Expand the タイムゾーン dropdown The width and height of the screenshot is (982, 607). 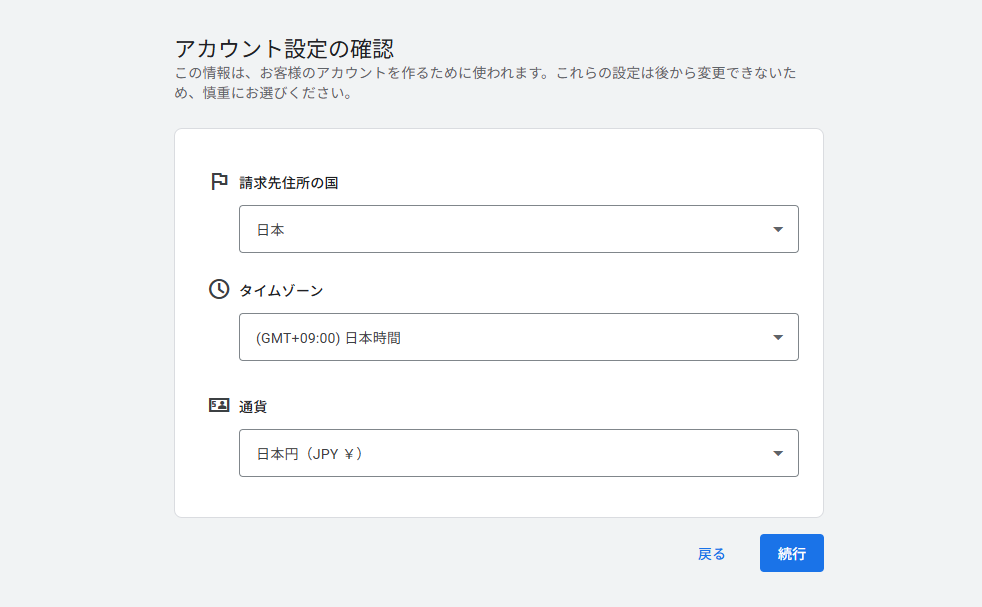click(518, 337)
